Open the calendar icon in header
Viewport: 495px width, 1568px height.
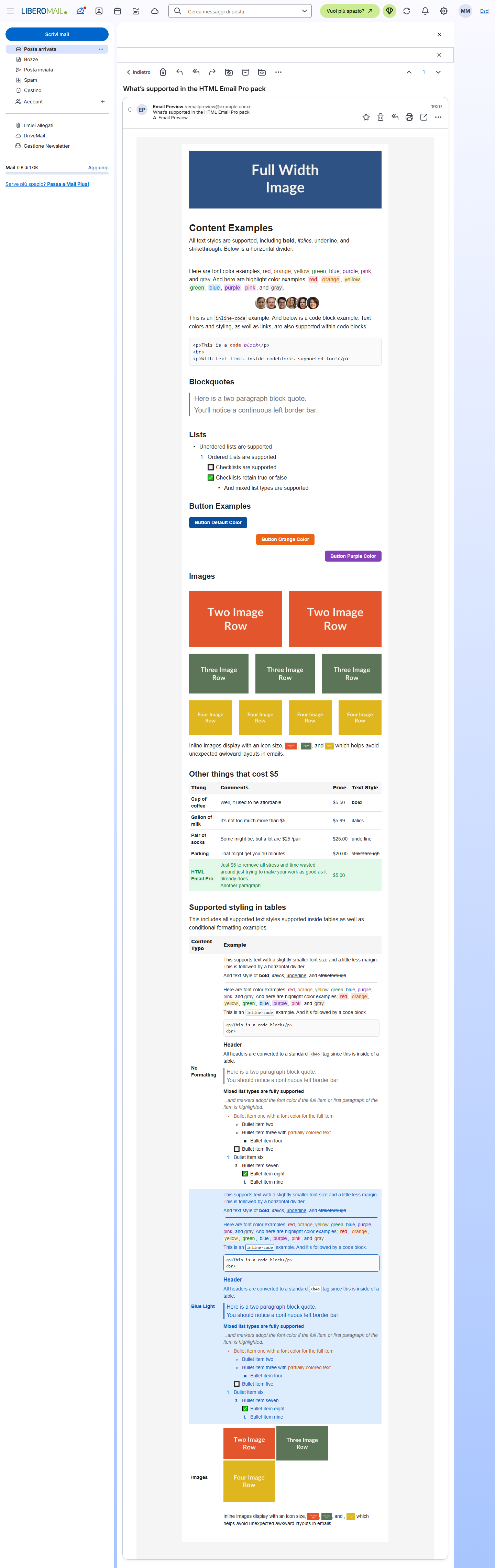pyautogui.click(x=118, y=11)
